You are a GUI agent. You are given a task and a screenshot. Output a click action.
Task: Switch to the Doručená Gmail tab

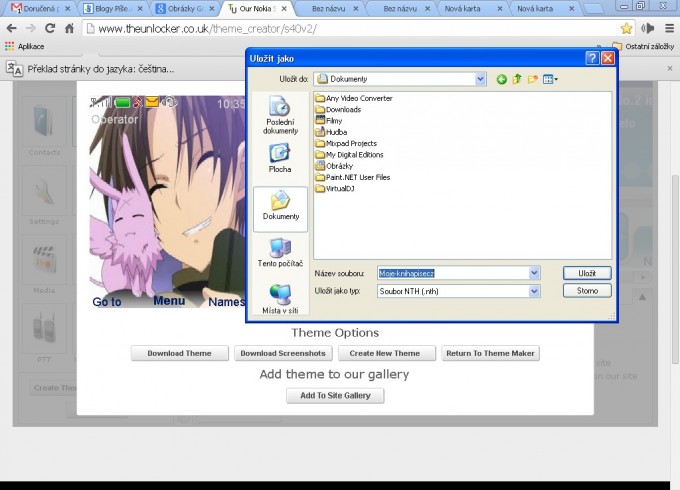[39, 8]
